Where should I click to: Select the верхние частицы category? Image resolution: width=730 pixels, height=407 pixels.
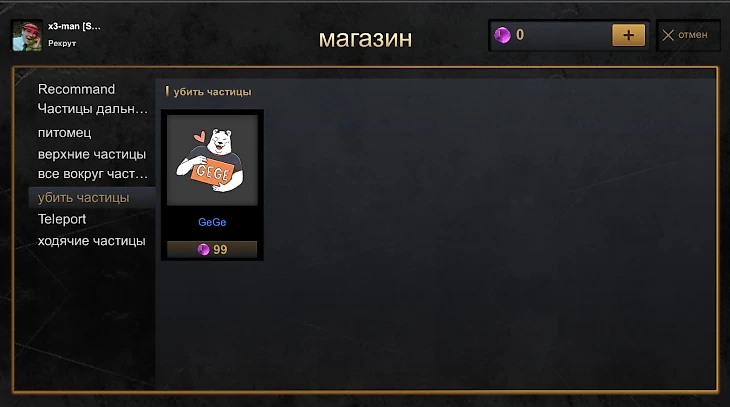tap(92, 154)
